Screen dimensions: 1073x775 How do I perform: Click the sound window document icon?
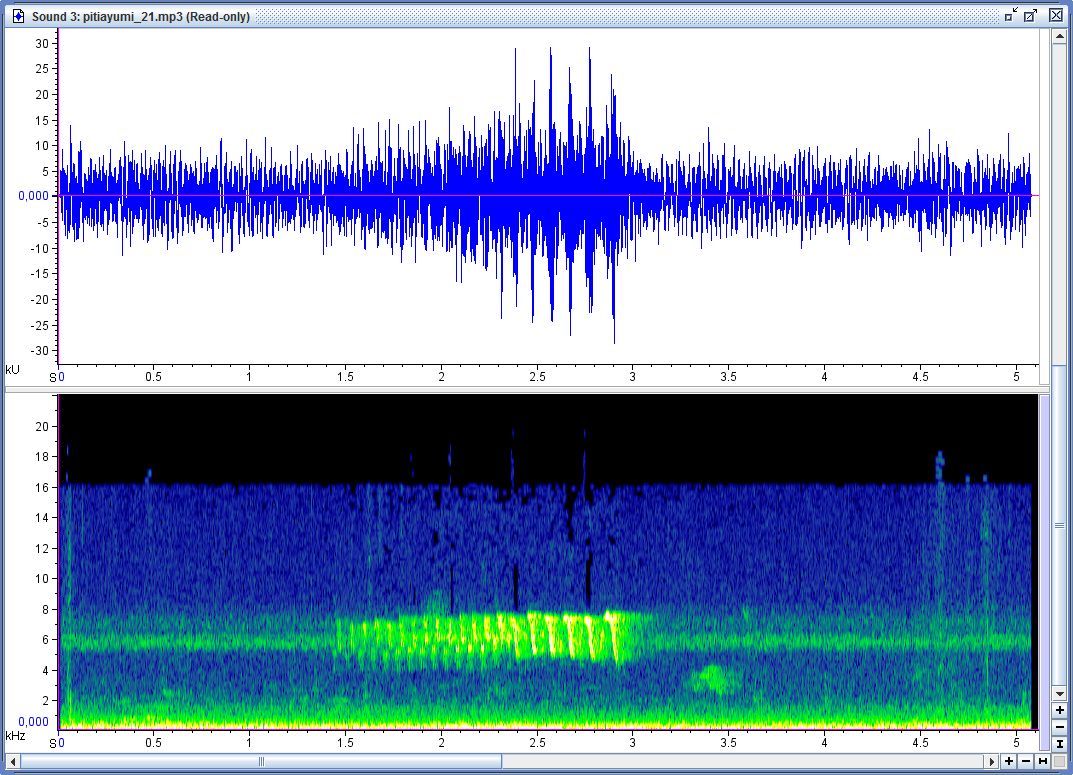[x=17, y=16]
